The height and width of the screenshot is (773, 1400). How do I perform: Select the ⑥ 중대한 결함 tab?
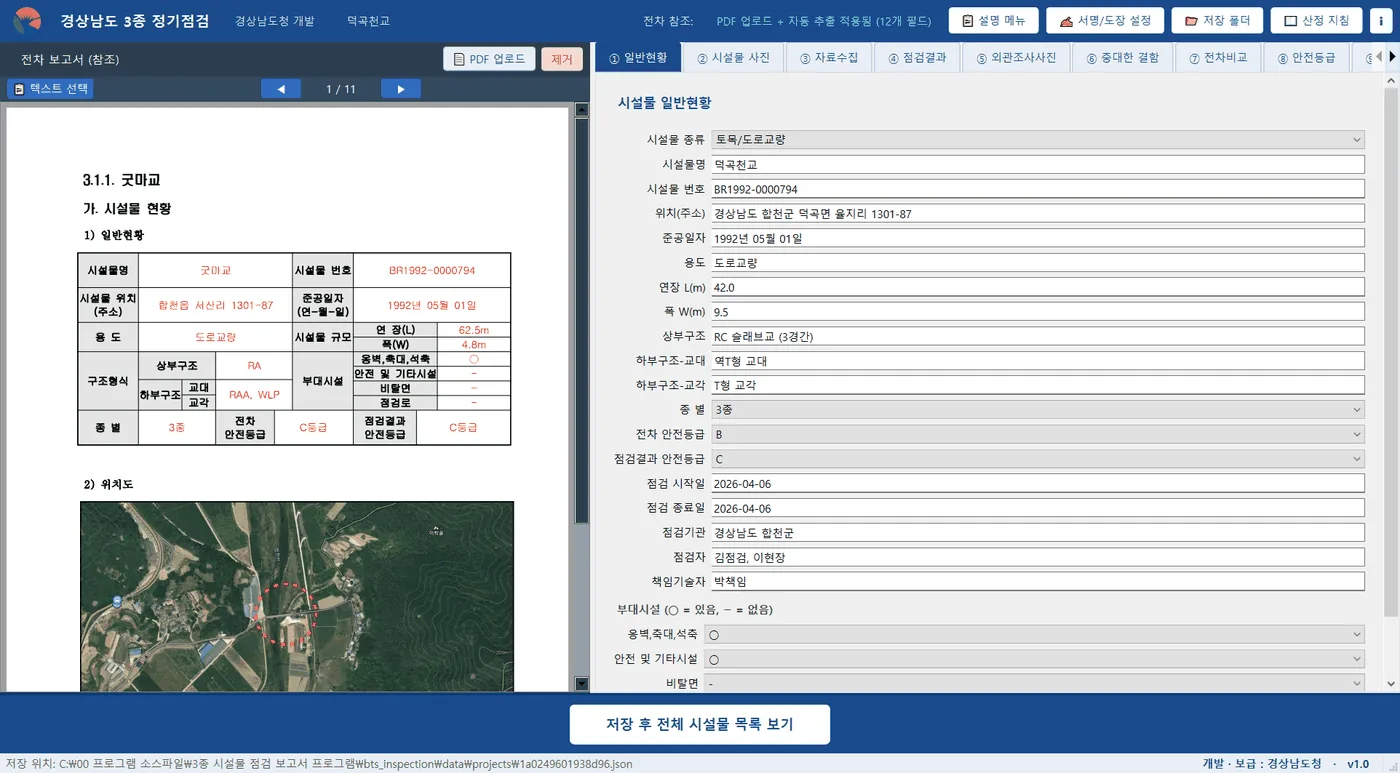[x=1122, y=58]
